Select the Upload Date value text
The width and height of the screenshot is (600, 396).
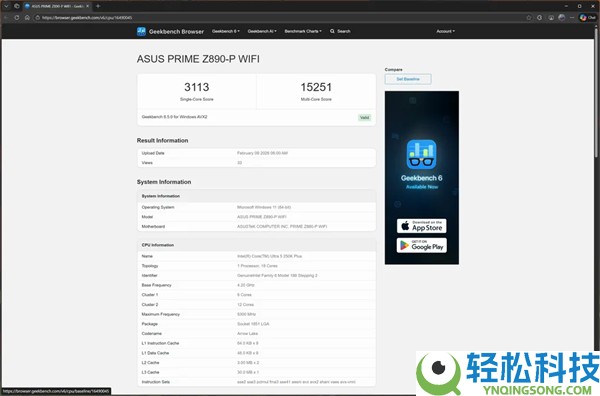pos(262,153)
